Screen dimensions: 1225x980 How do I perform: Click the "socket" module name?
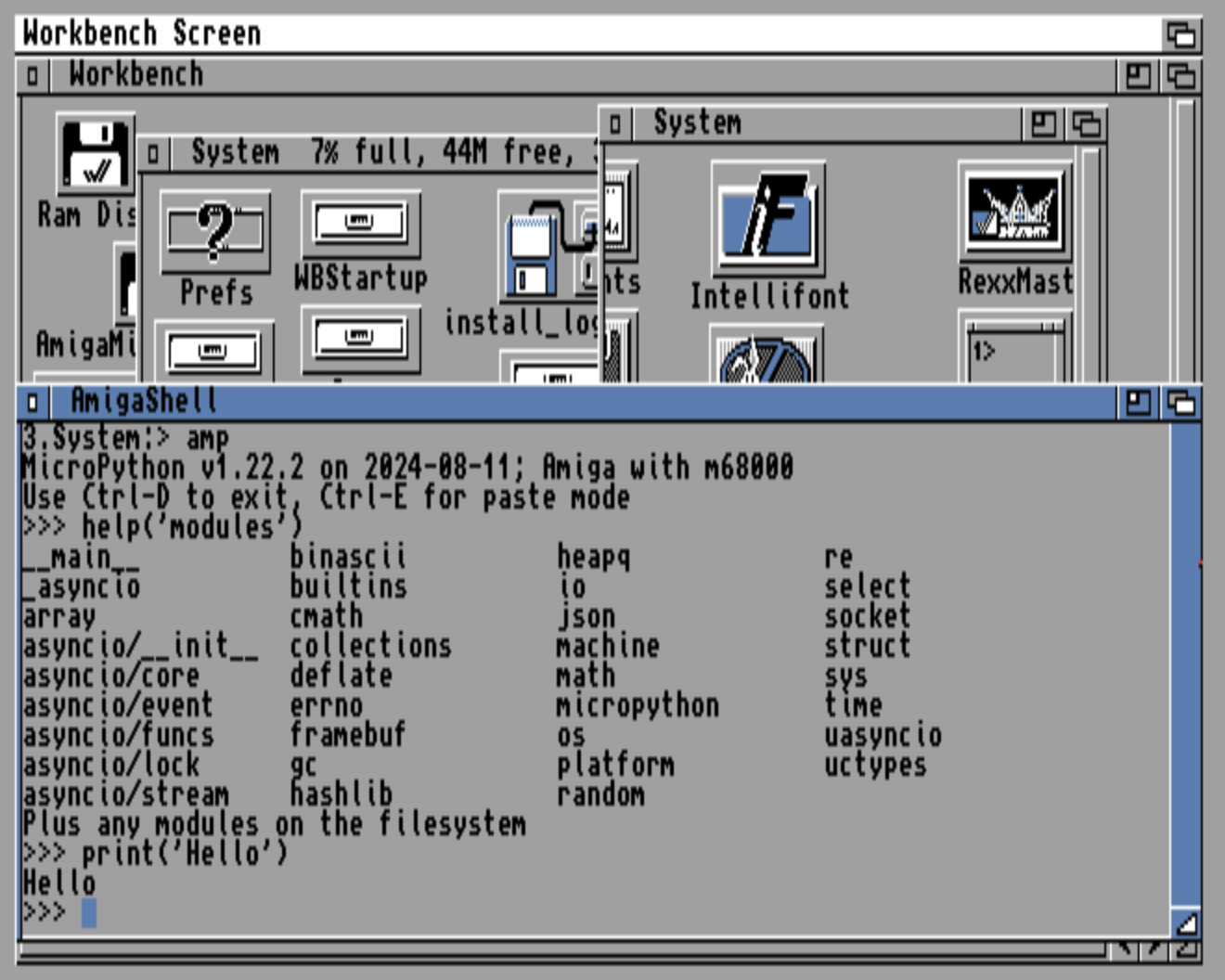869,616
